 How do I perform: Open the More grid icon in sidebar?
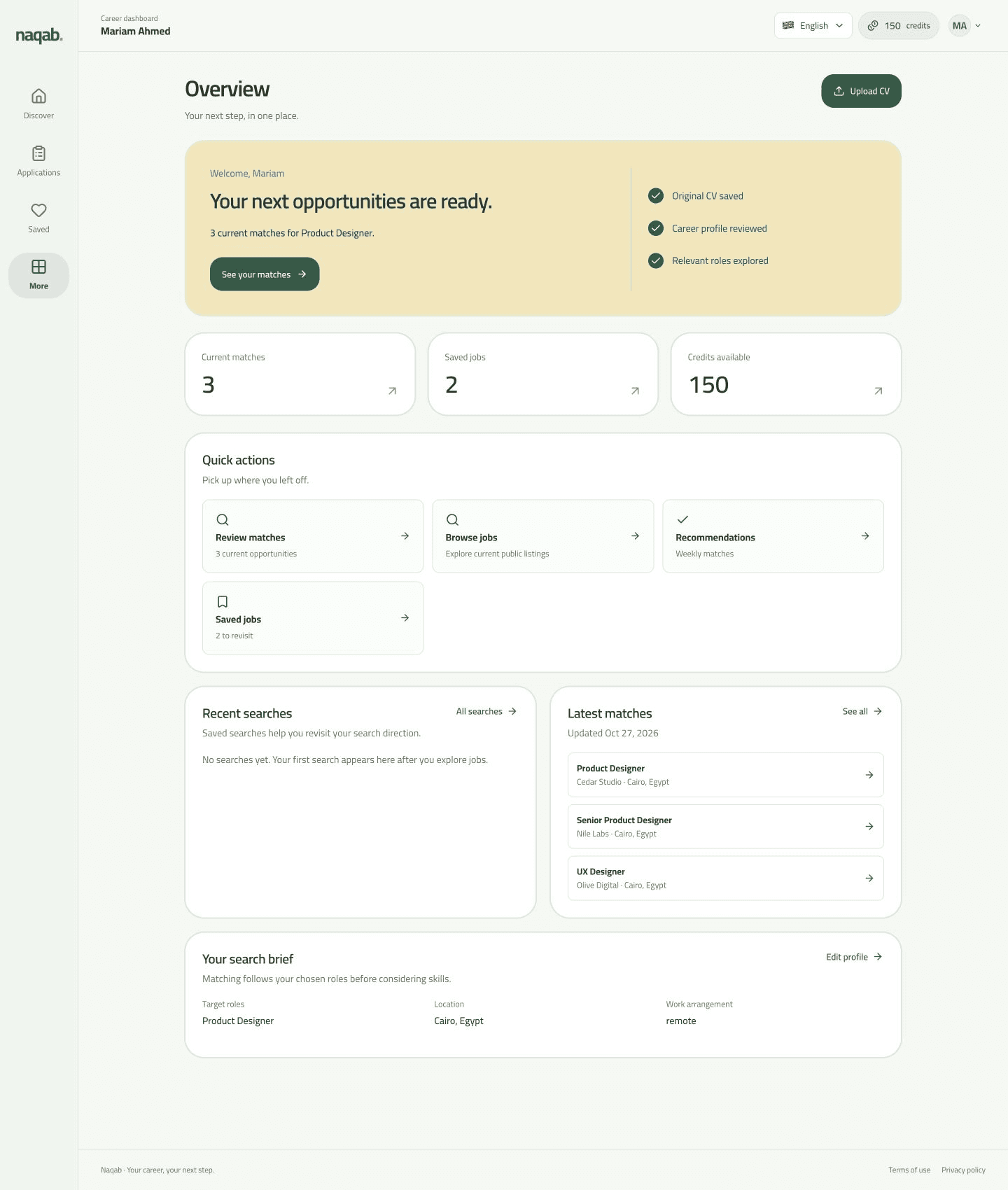pos(38,267)
